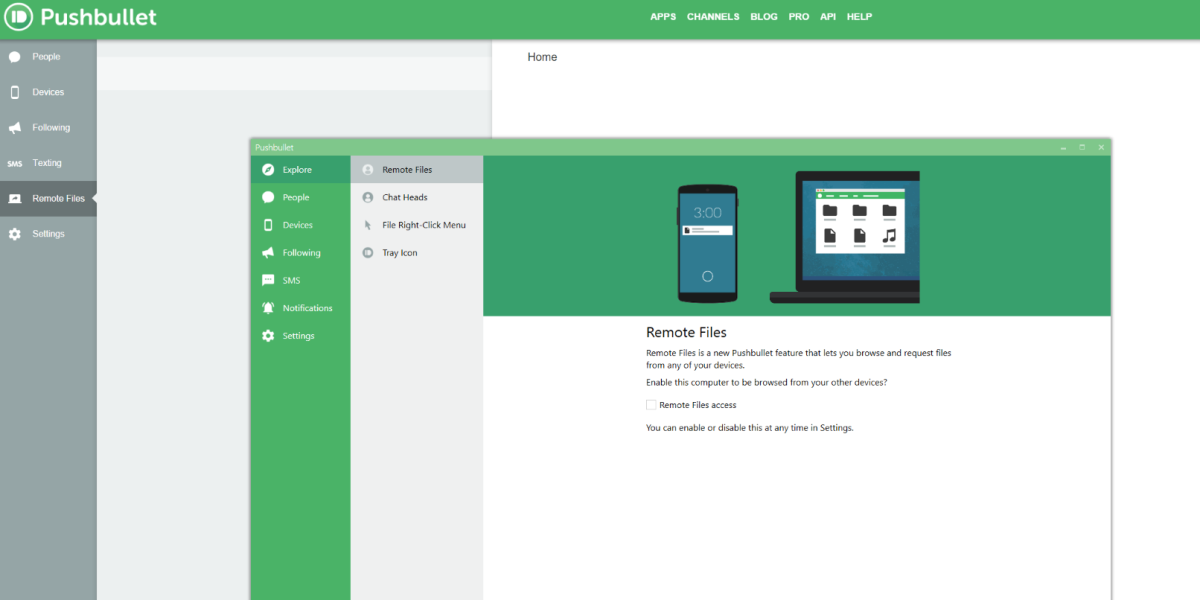Click the Following megaphone icon in website sidebar
Image resolution: width=1200 pixels, height=600 pixels.
14,128
